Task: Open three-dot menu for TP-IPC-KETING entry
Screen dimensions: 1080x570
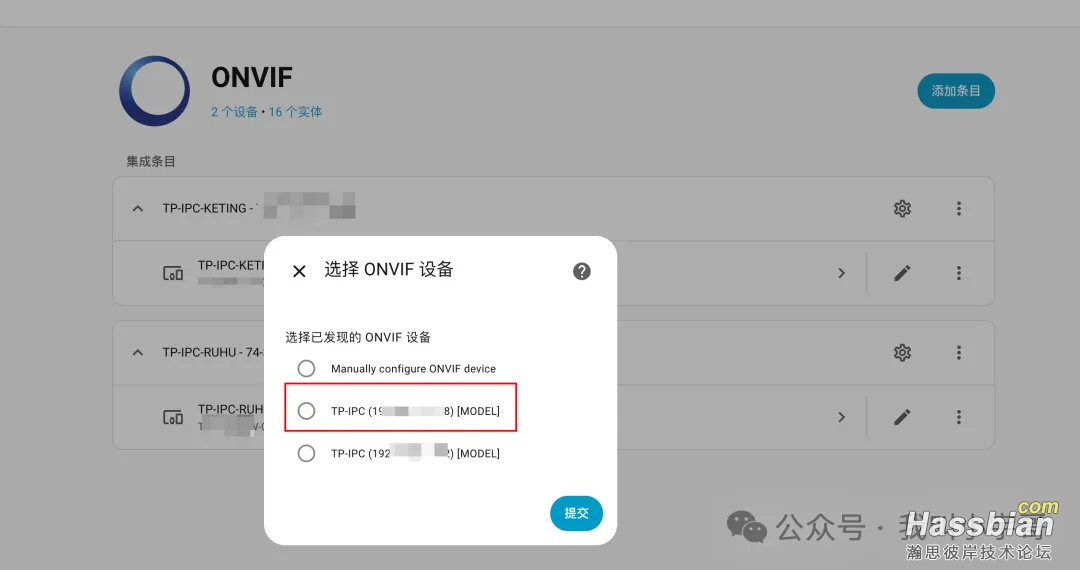Action: click(x=959, y=209)
